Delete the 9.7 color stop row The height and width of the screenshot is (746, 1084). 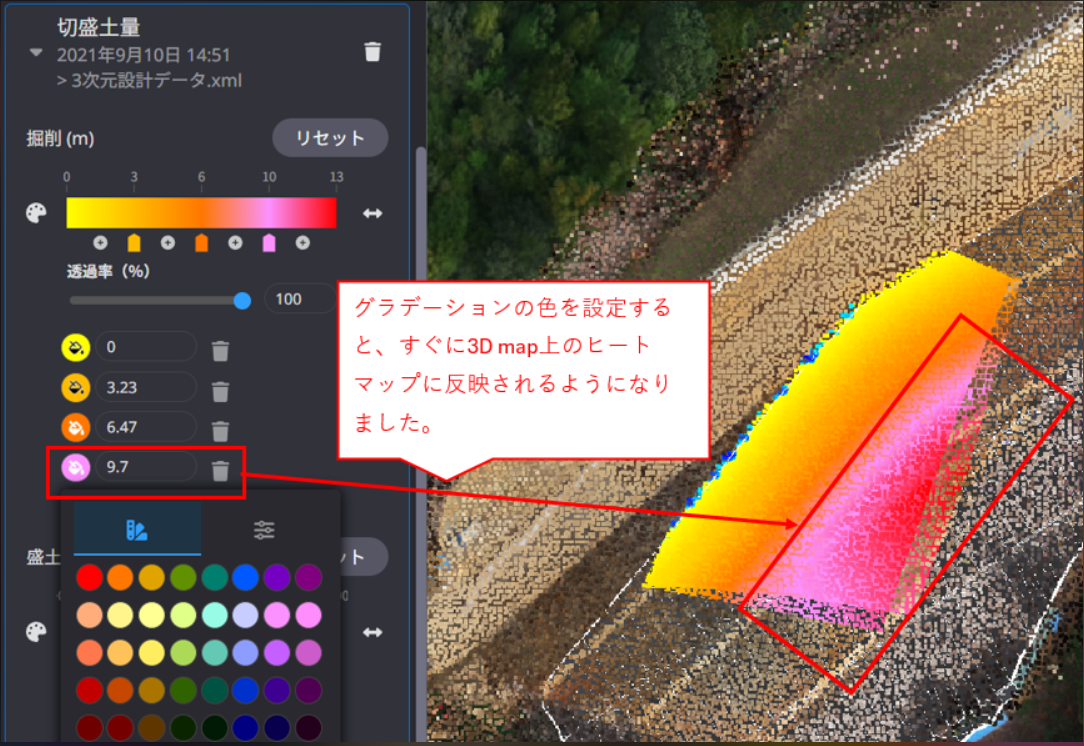point(221,469)
